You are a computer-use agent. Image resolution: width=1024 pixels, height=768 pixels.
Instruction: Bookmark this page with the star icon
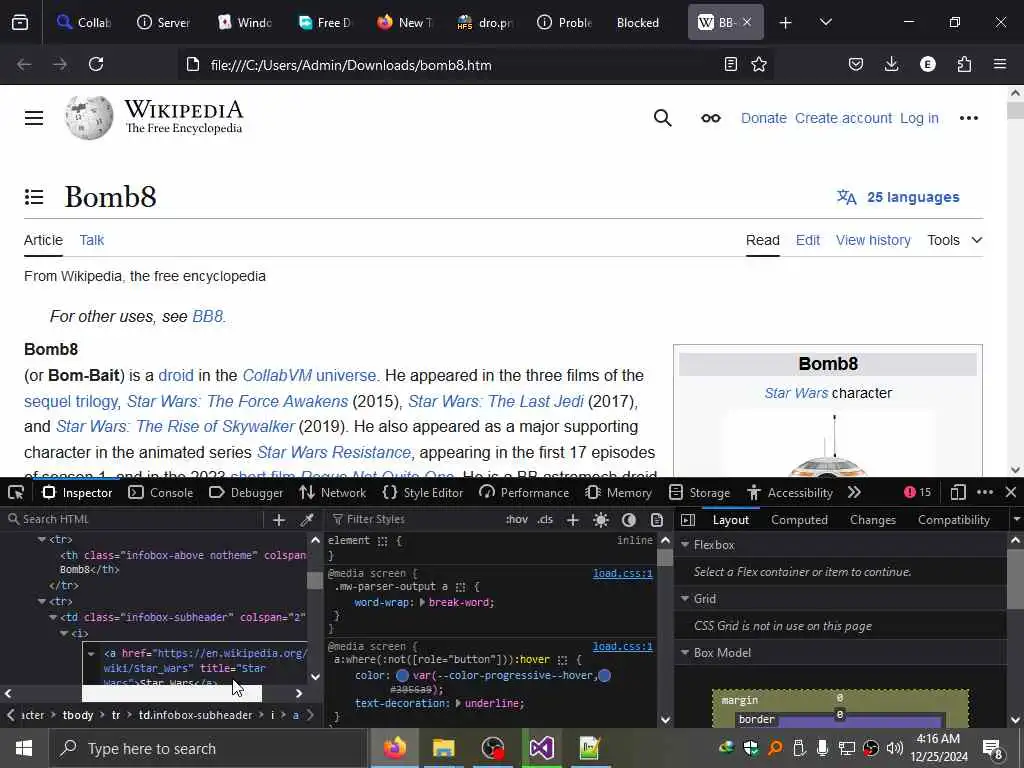click(x=759, y=64)
